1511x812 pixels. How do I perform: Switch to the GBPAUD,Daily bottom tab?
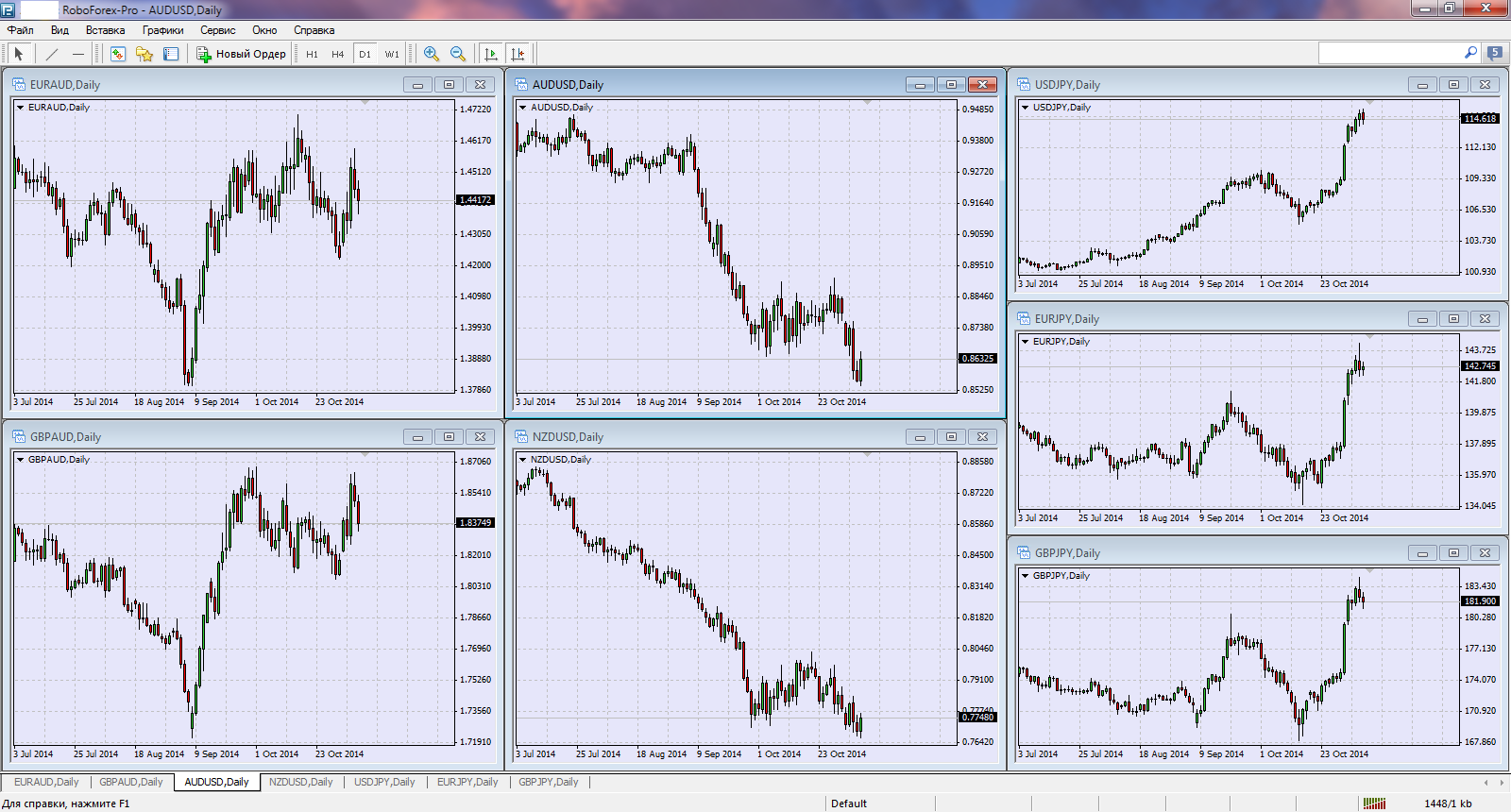(131, 782)
